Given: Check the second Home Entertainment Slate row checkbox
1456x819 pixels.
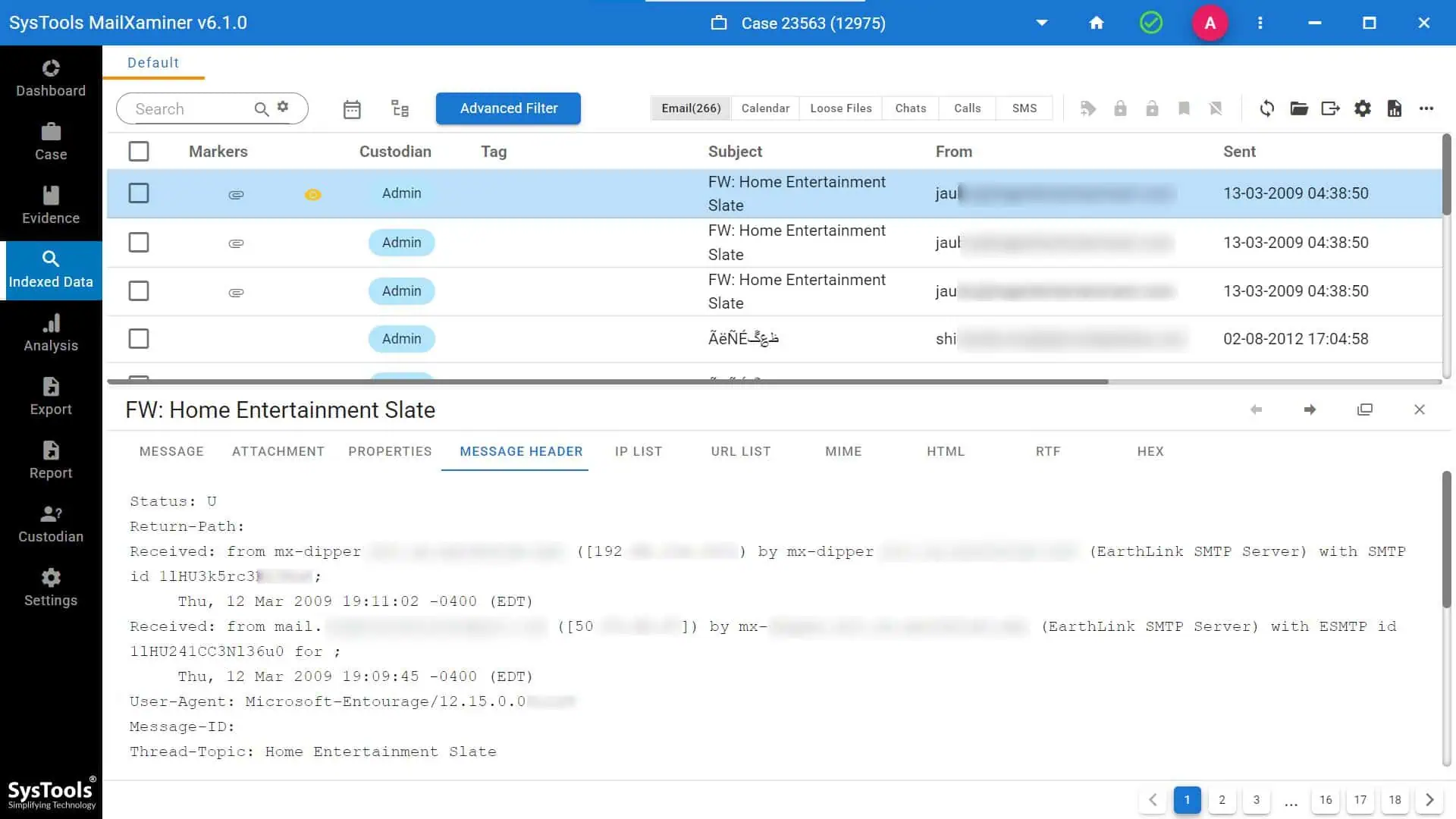Looking at the screenshot, I should click(139, 243).
